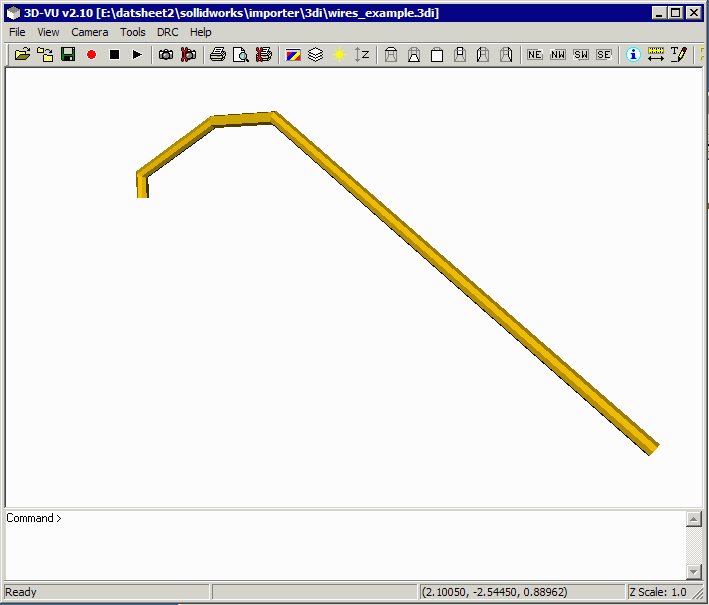Click the command pane scroll down arrow

coord(693,571)
